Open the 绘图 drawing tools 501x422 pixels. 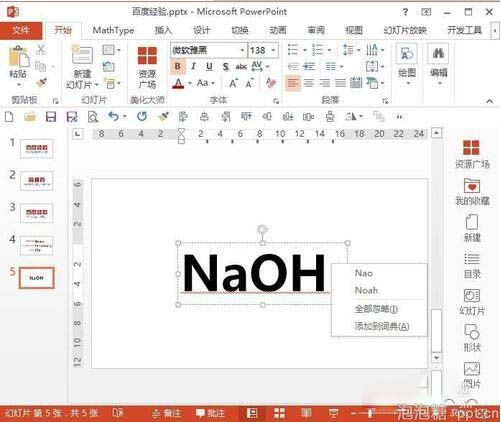407,65
